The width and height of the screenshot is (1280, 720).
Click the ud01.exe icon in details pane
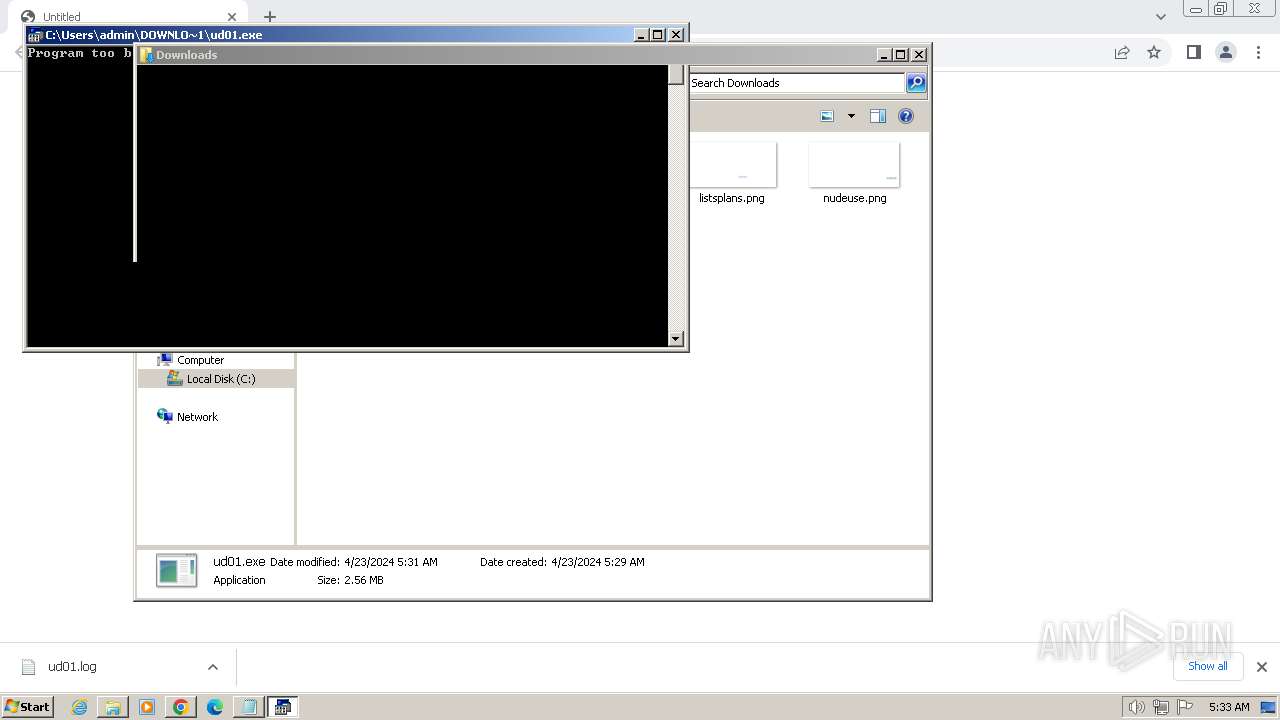(x=177, y=570)
